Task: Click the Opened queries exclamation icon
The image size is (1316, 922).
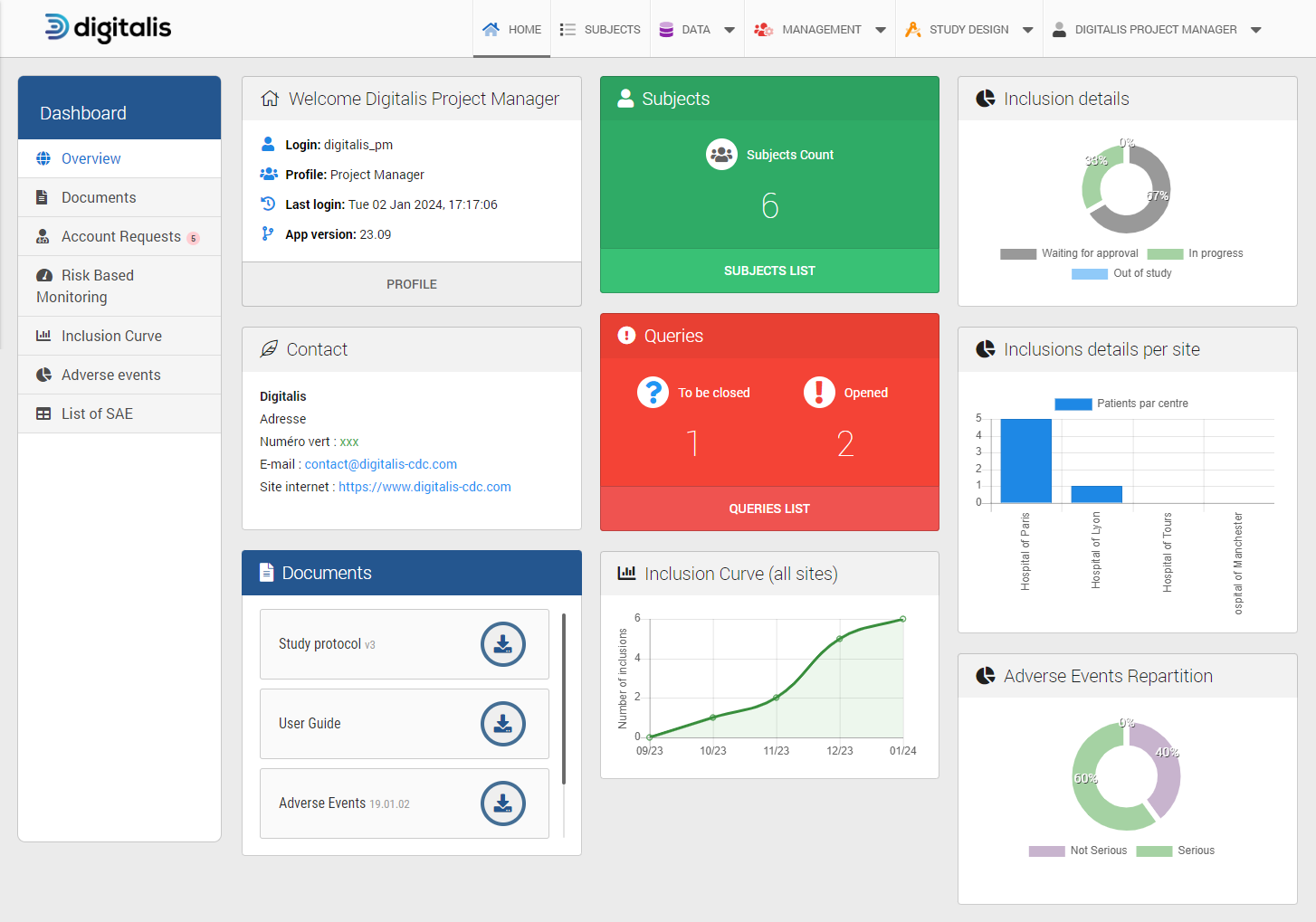Action: (x=819, y=393)
